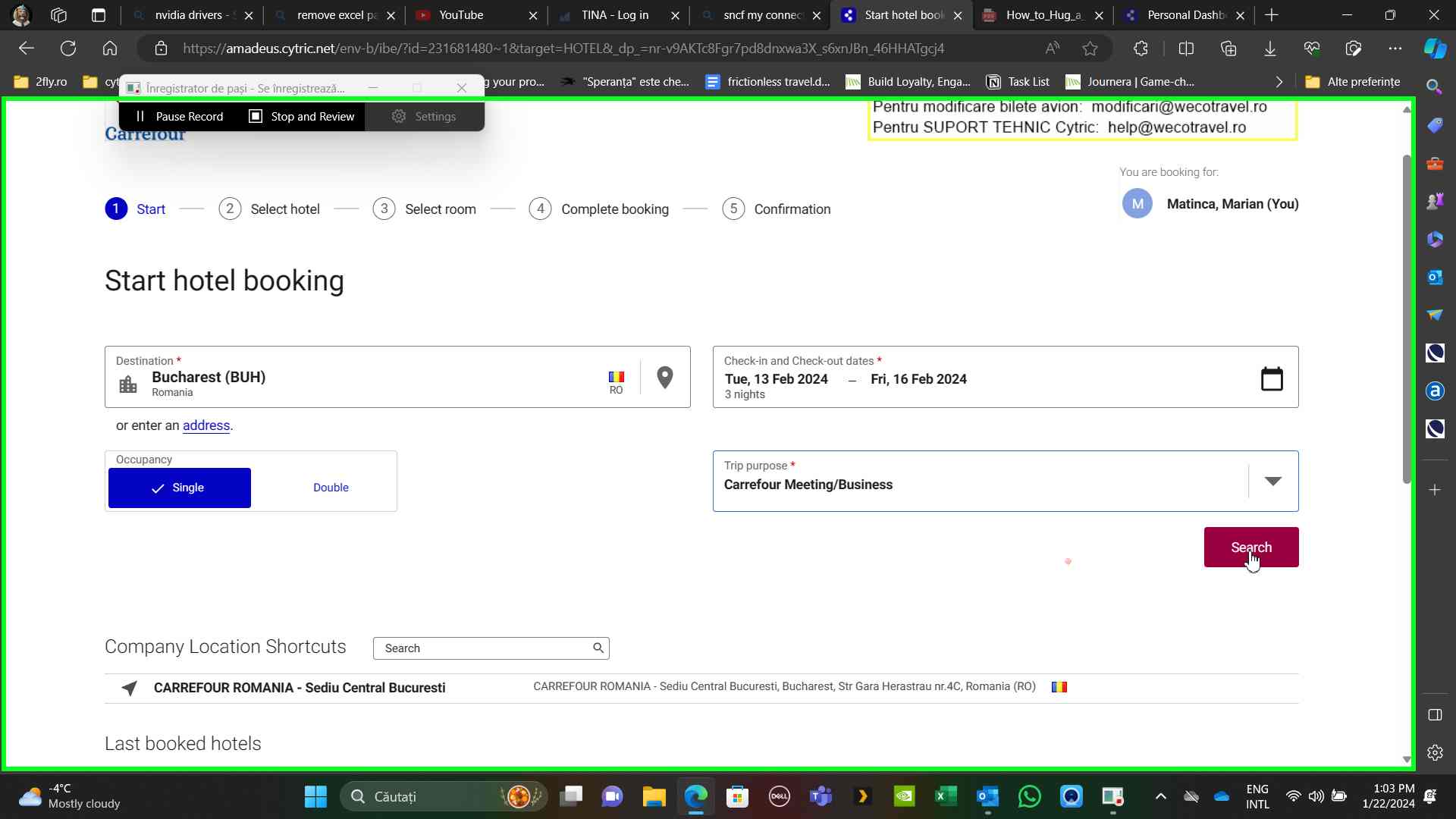Click scrollbar down arrow
Viewport: 1456px width, 819px height.
(x=1407, y=759)
